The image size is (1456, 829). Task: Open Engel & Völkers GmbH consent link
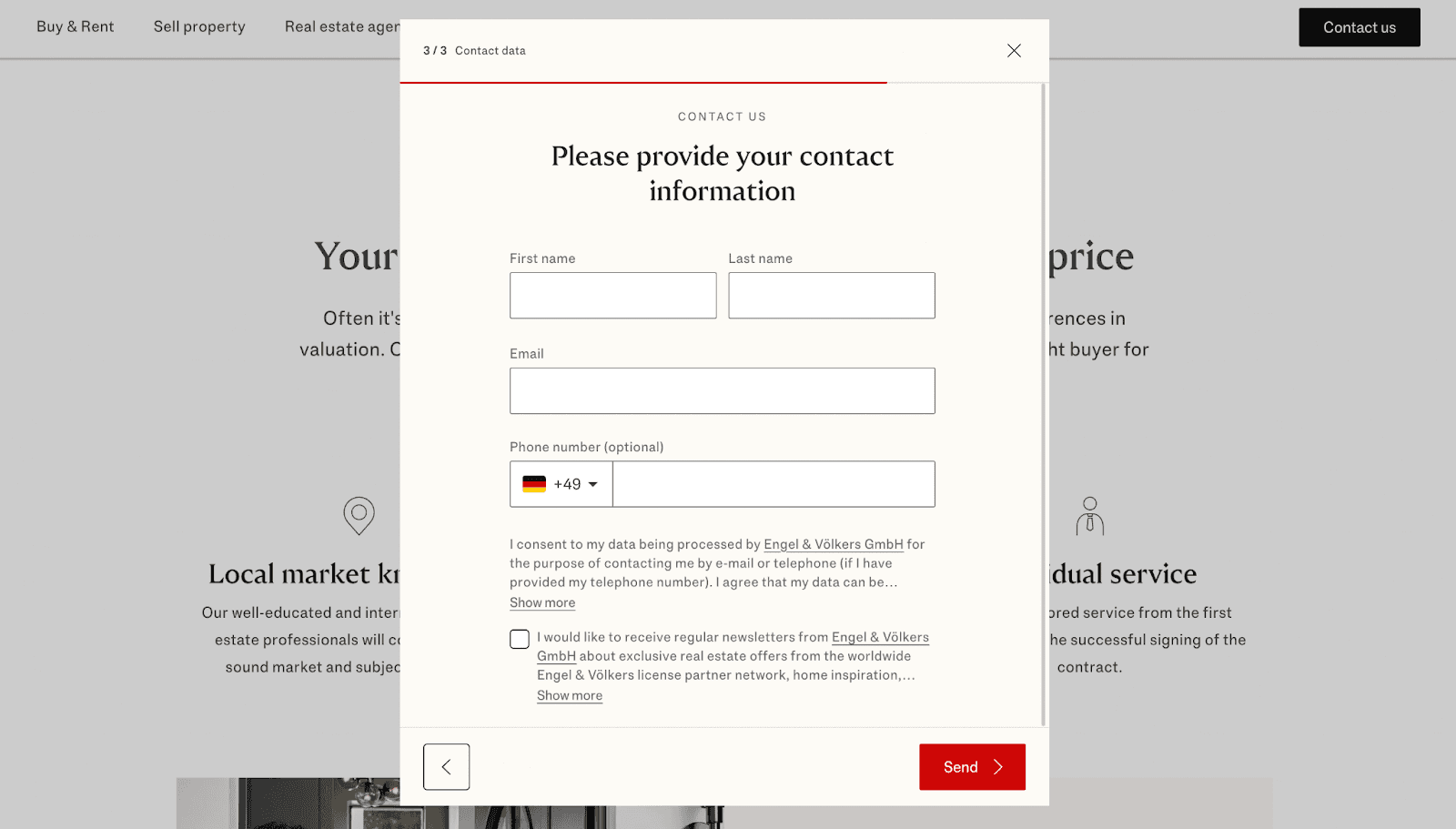coord(834,544)
